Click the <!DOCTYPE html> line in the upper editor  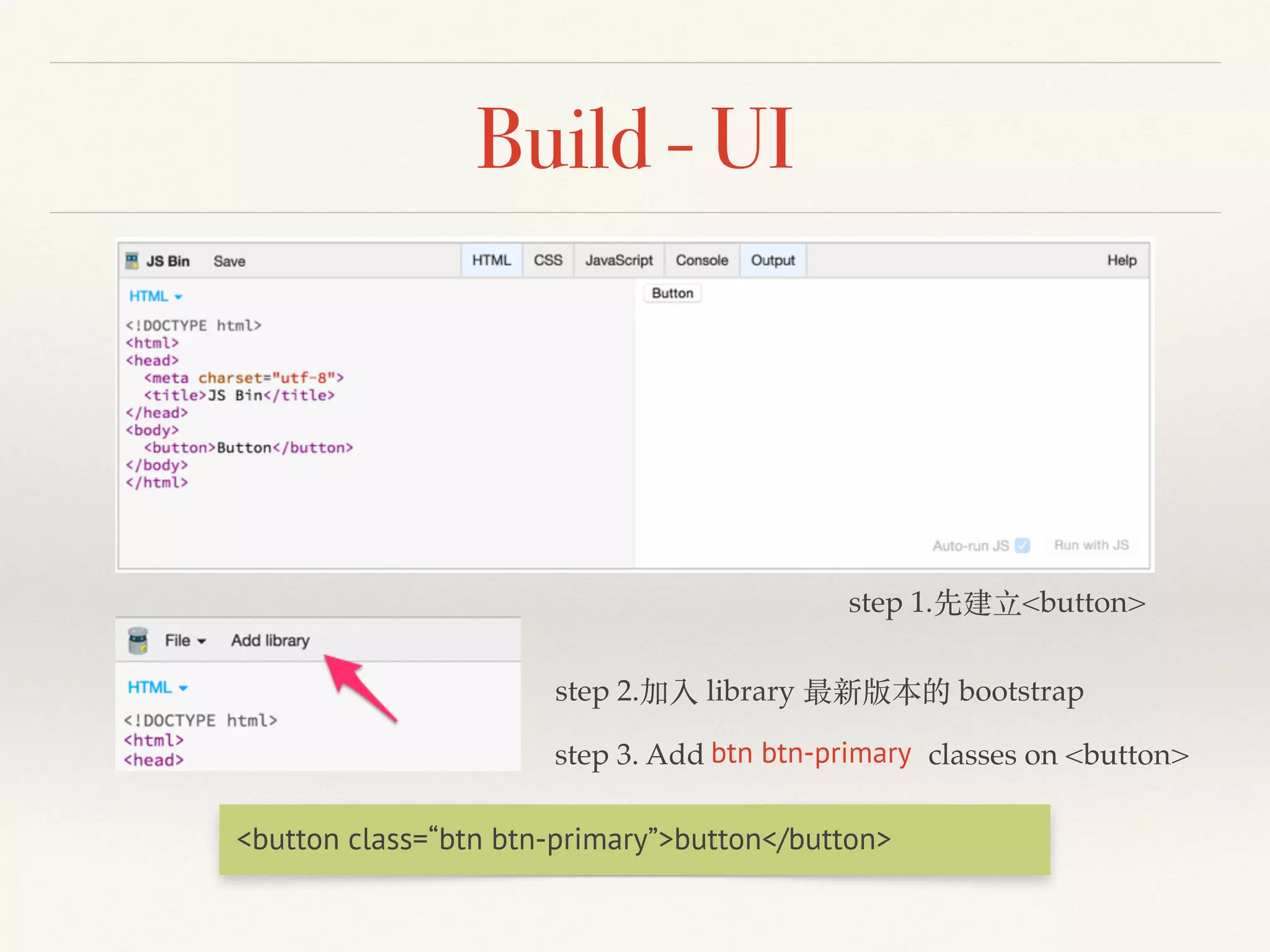click(193, 325)
